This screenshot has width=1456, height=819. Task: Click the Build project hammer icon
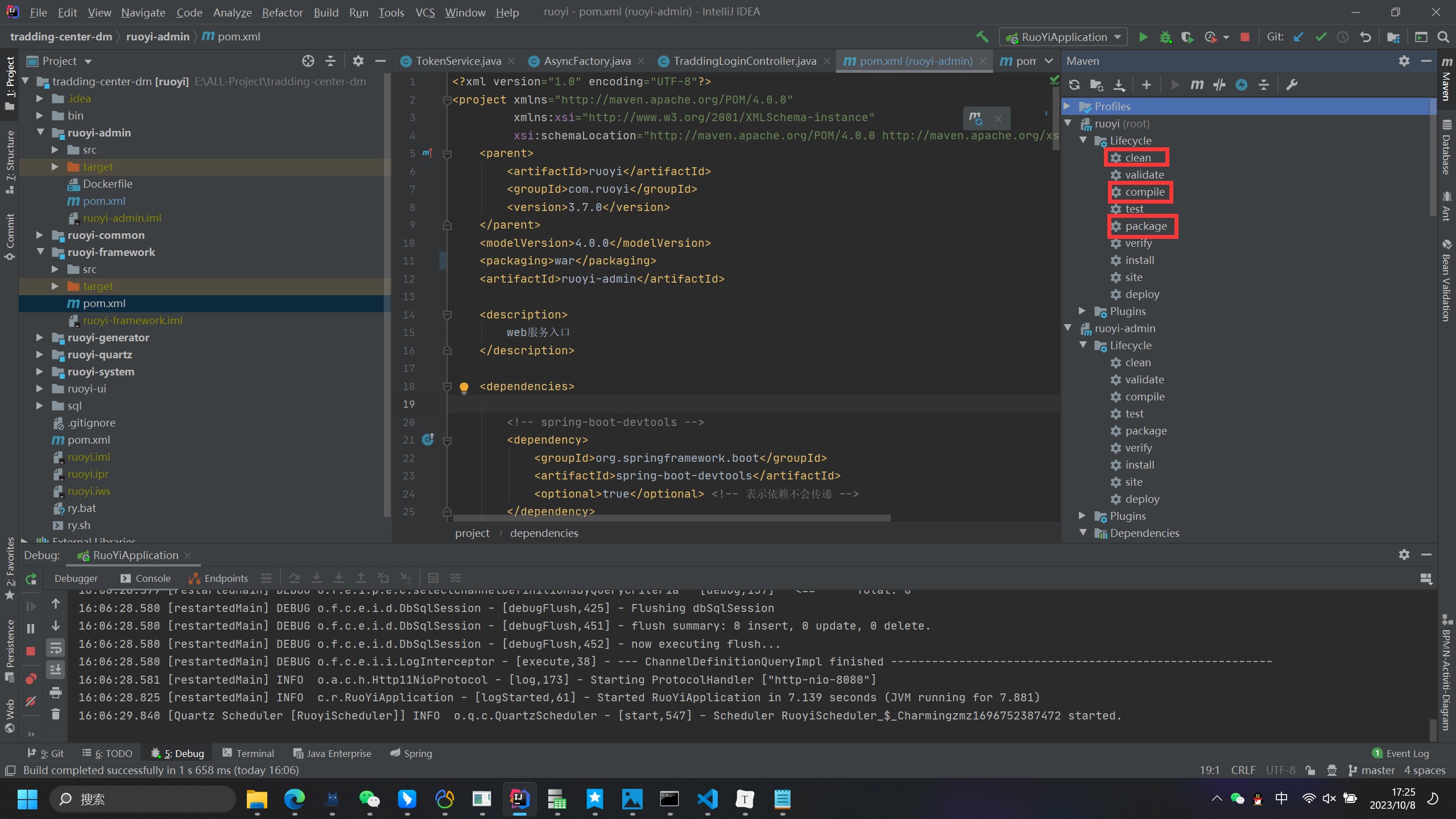click(x=982, y=37)
